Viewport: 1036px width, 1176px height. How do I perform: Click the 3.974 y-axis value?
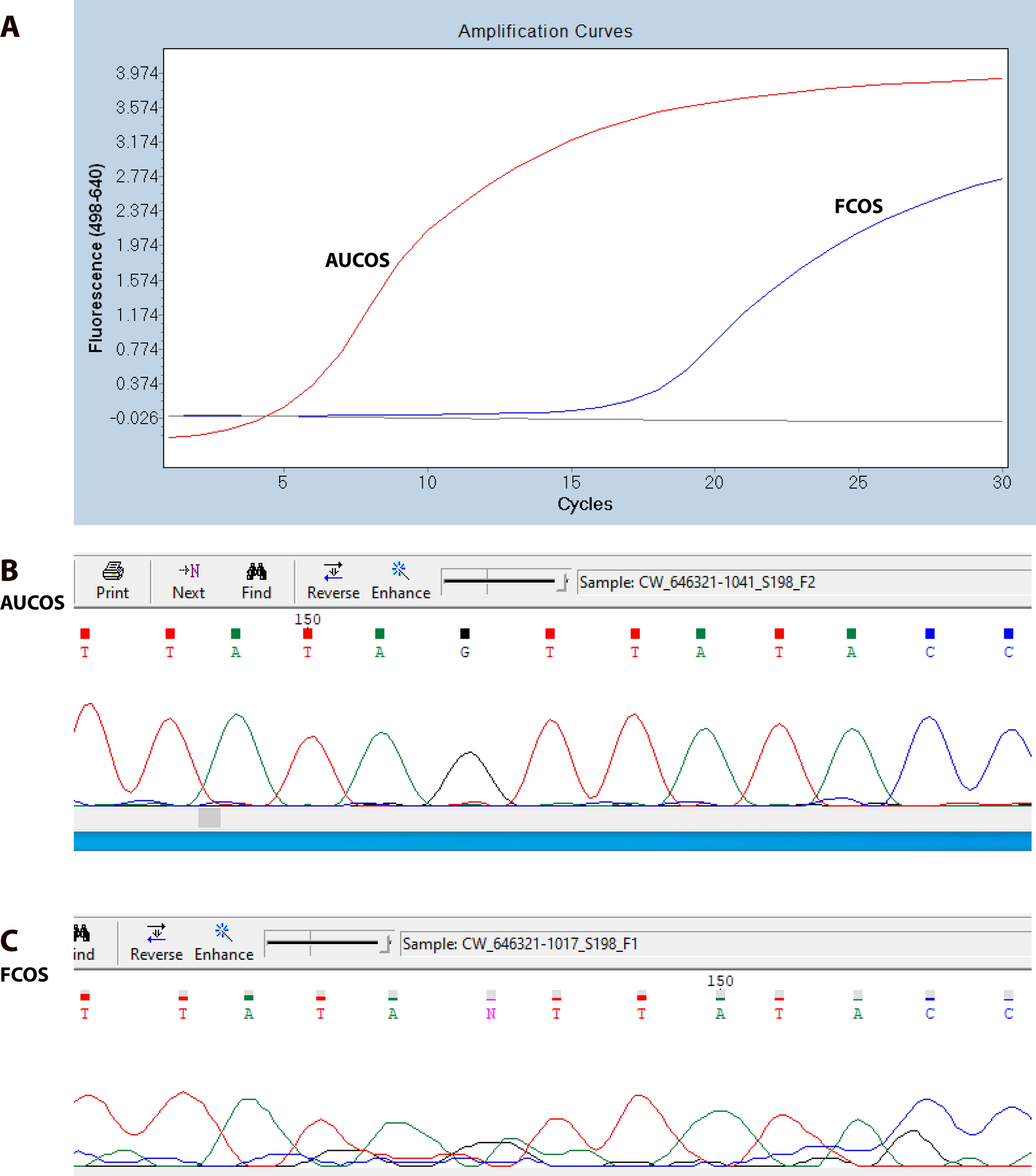(137, 73)
